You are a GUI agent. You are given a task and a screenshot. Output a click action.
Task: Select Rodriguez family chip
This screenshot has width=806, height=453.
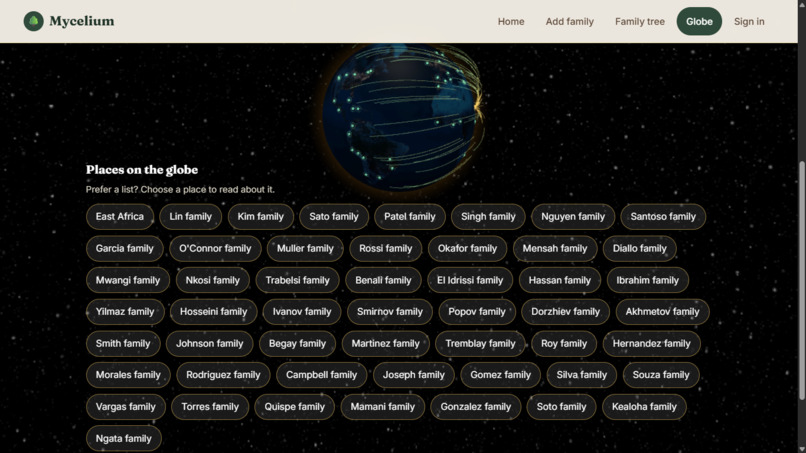pyautogui.click(x=223, y=375)
